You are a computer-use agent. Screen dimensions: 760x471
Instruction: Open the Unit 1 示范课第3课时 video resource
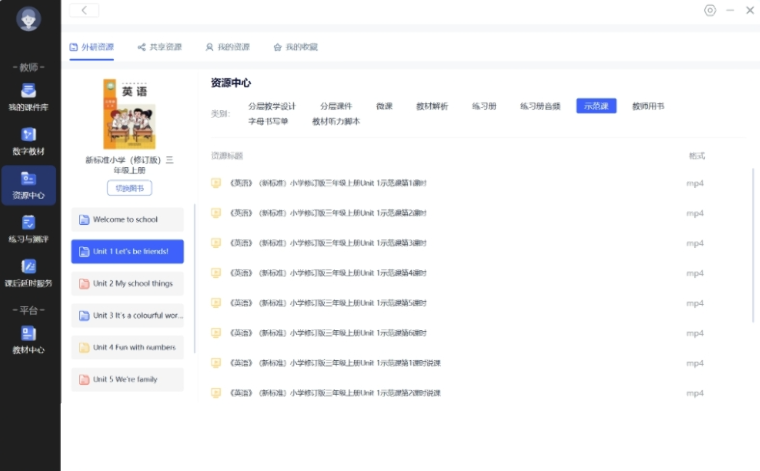[x=328, y=243]
